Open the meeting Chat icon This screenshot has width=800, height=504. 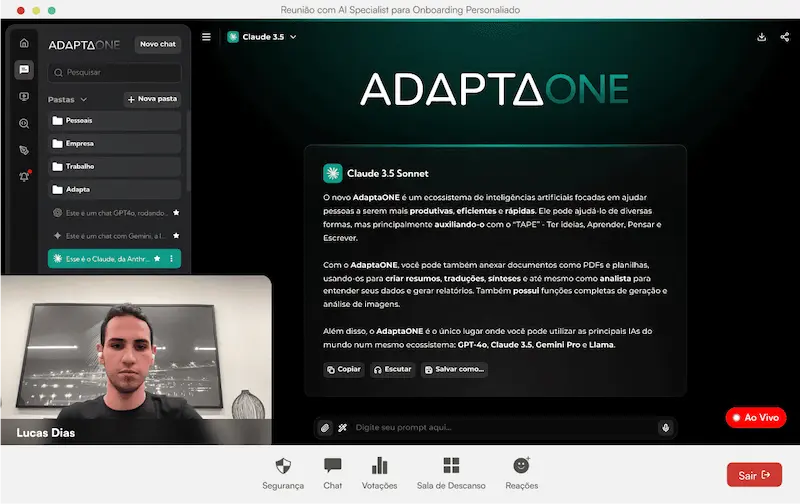333,465
